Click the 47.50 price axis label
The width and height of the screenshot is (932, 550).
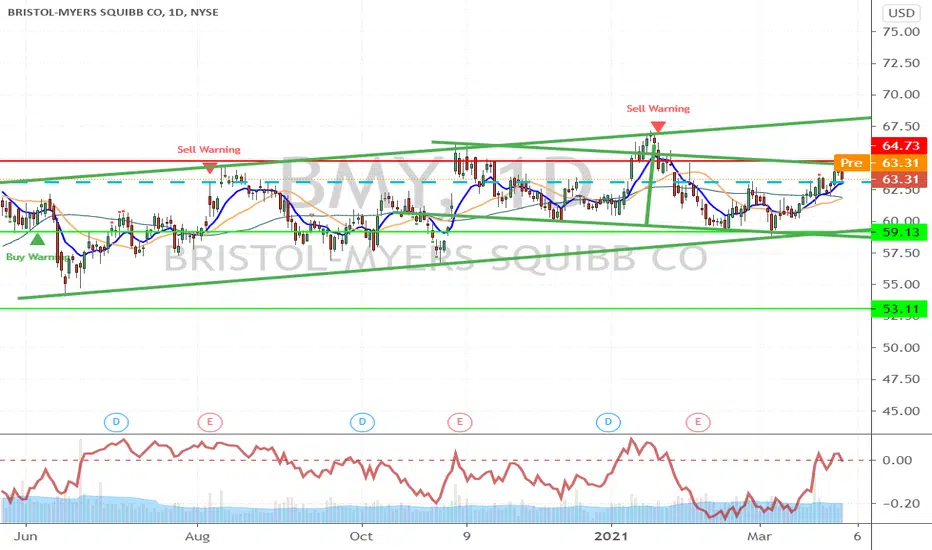point(901,379)
